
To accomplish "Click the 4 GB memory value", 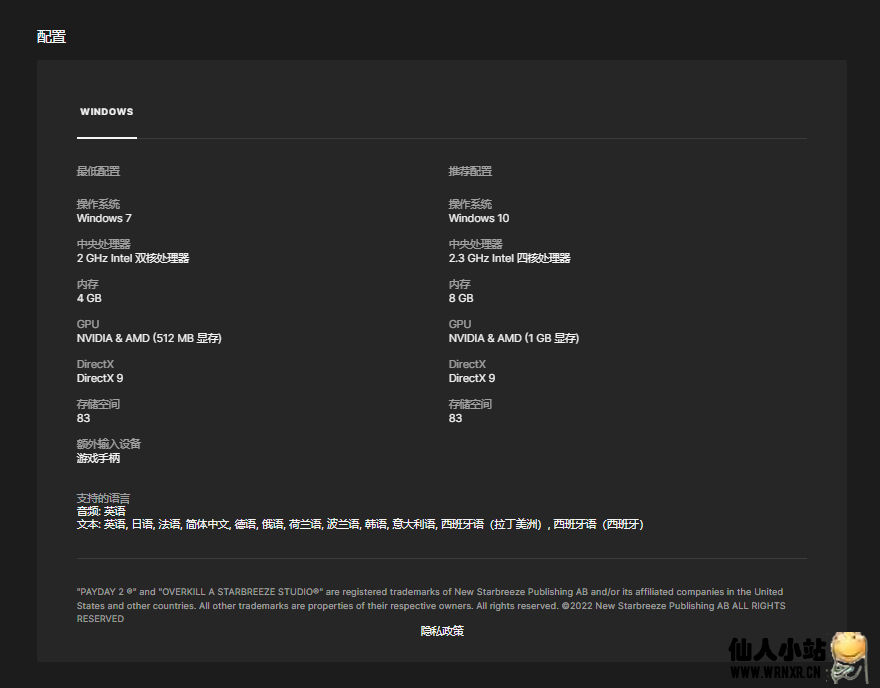I will point(89,298).
